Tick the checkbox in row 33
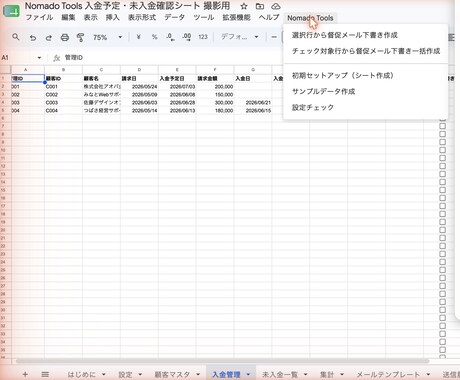Image resolution: width=460 pixels, height=380 pixels. coord(443,334)
